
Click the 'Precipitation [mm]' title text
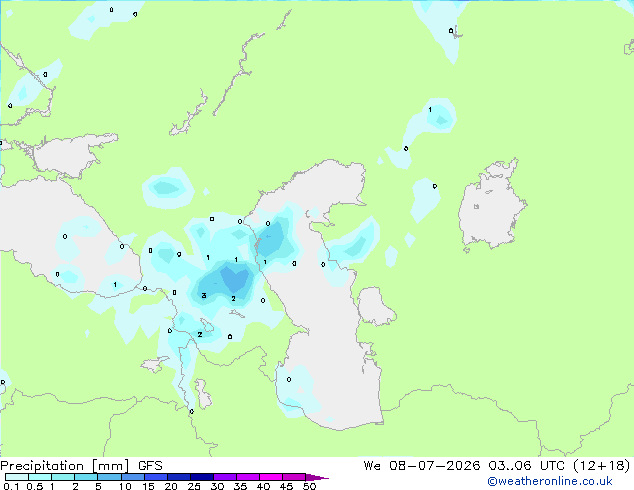tap(65, 466)
